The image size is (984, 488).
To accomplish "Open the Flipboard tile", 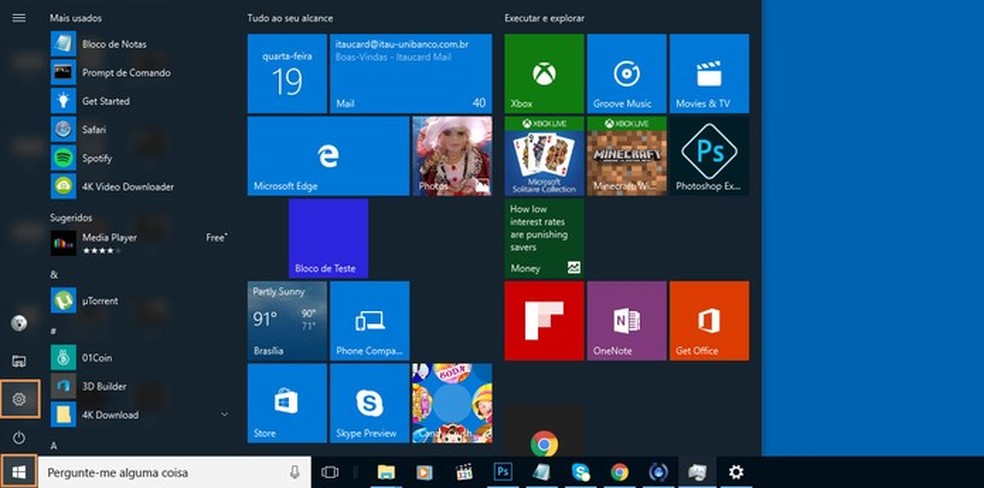I will click(544, 321).
